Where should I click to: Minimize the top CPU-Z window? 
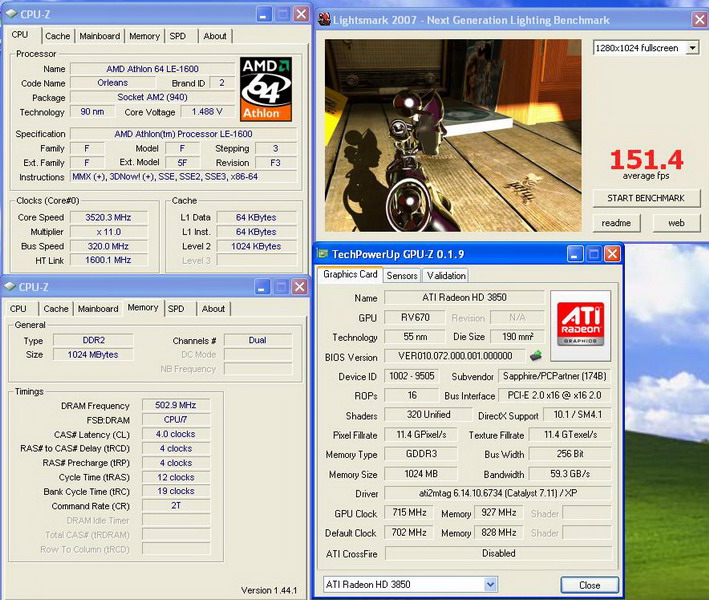(x=264, y=14)
